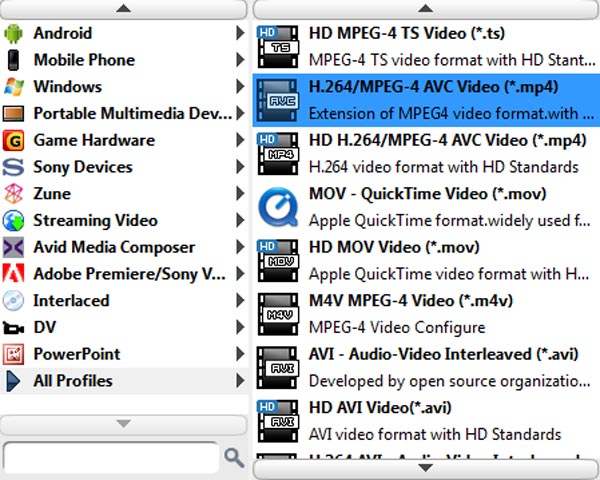
Task: Click 'MPEG-4 Video Configure' description
Action: (397, 328)
